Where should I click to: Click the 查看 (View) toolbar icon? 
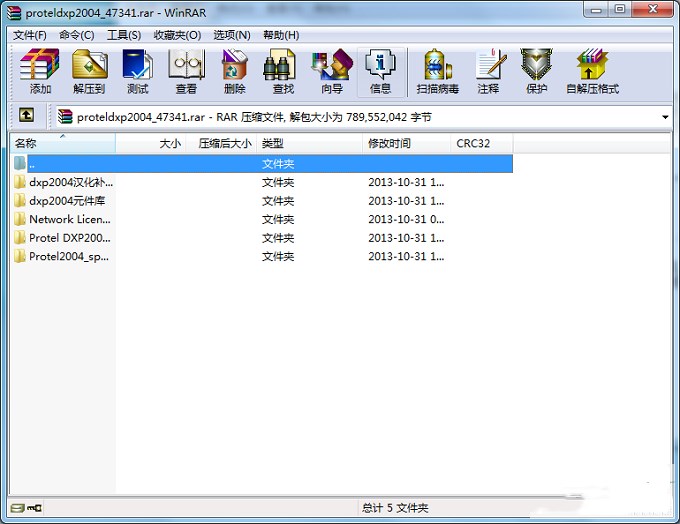186,65
